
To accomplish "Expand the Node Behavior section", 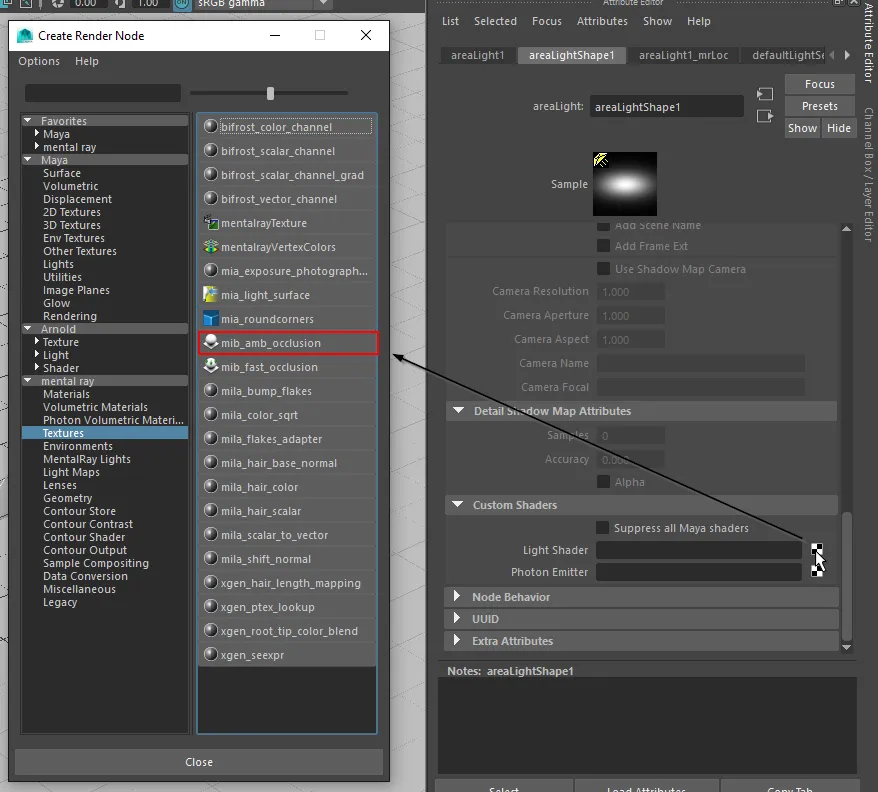I will coord(459,597).
